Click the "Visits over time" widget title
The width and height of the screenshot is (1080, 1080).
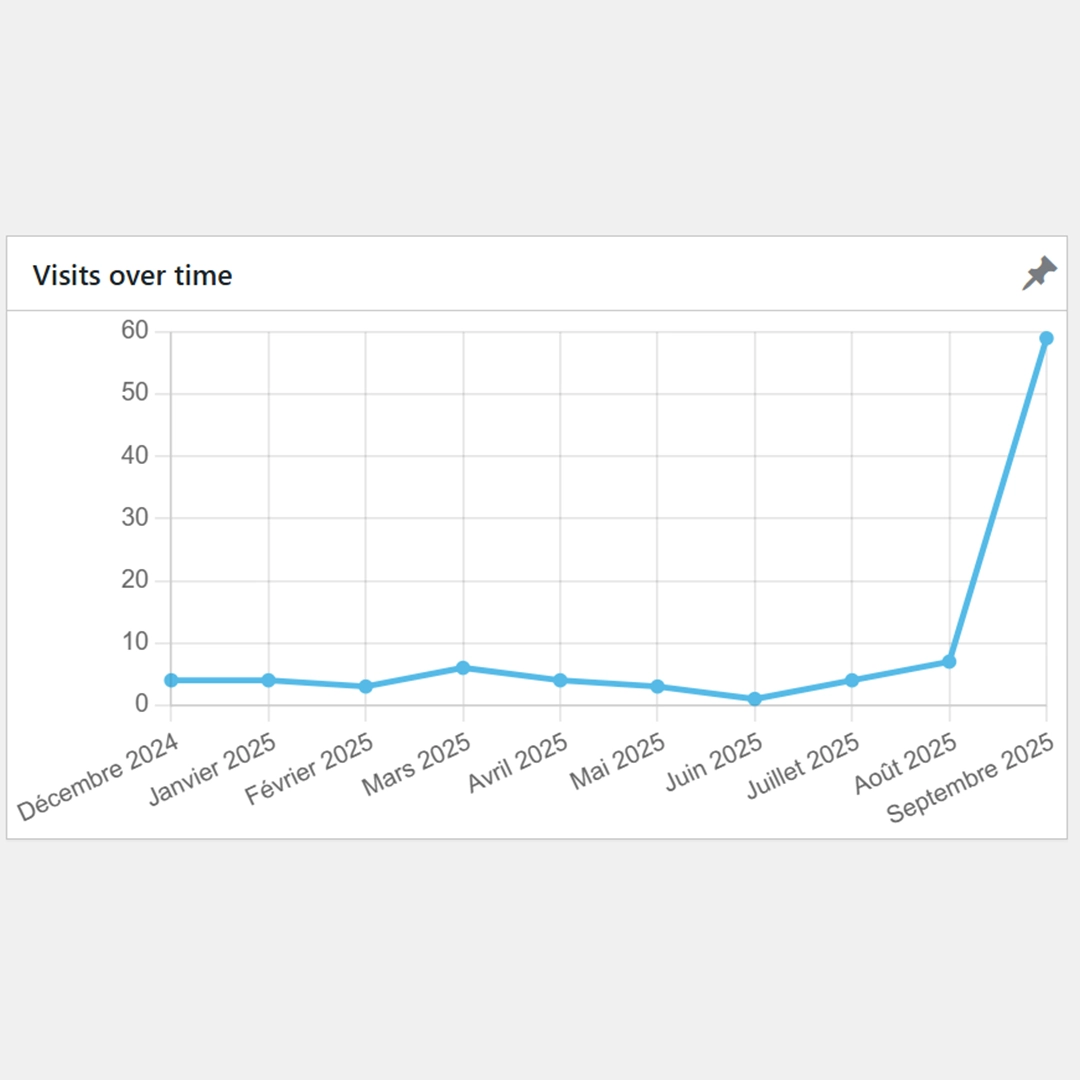point(132,275)
